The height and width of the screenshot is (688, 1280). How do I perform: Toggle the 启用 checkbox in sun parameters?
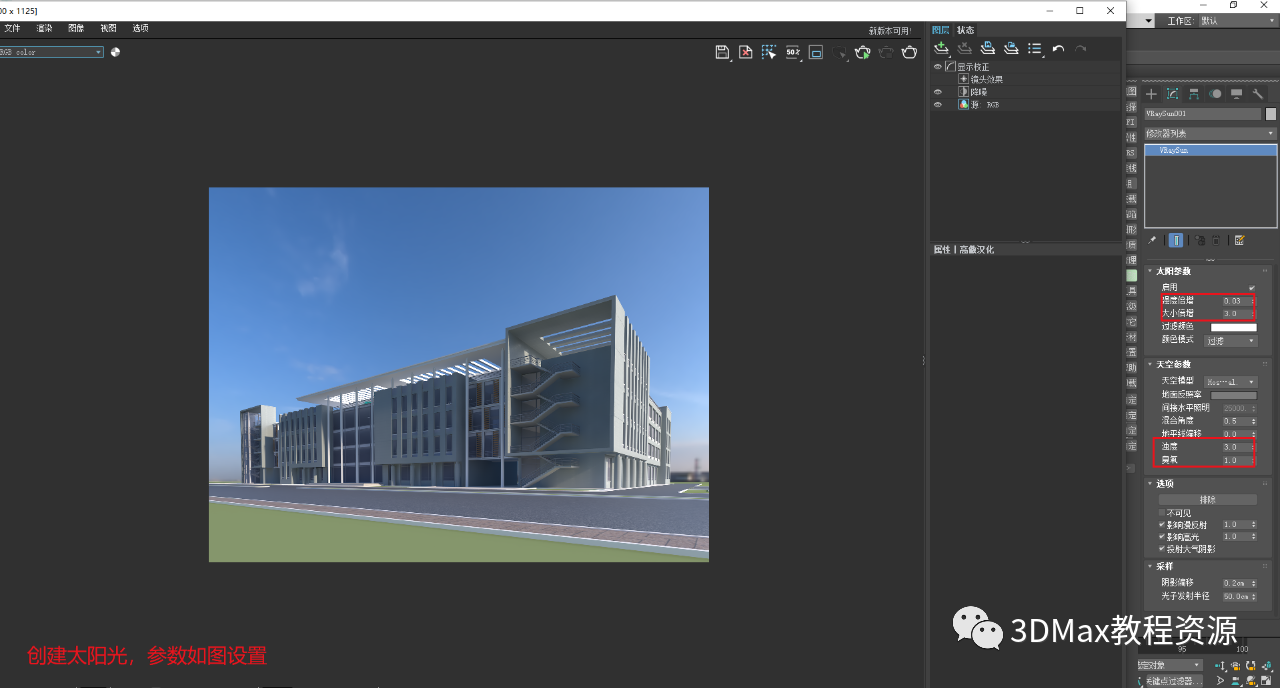pos(1251,288)
